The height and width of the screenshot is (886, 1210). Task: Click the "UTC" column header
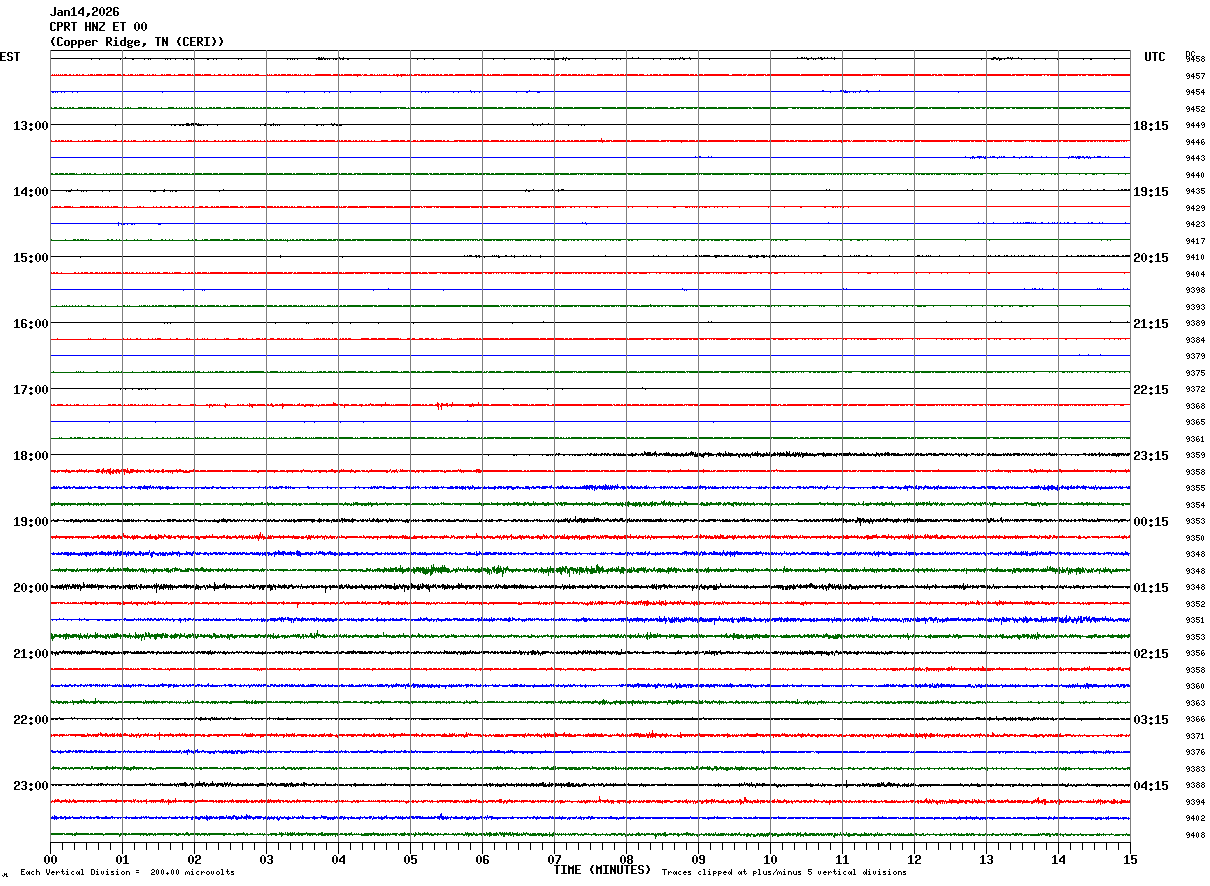click(x=1155, y=57)
